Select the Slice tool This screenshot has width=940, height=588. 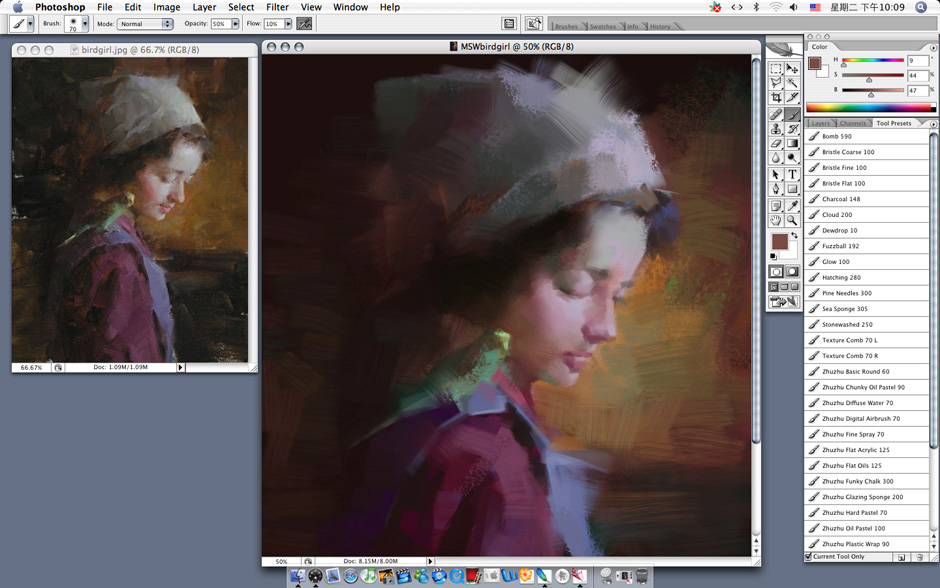792,97
